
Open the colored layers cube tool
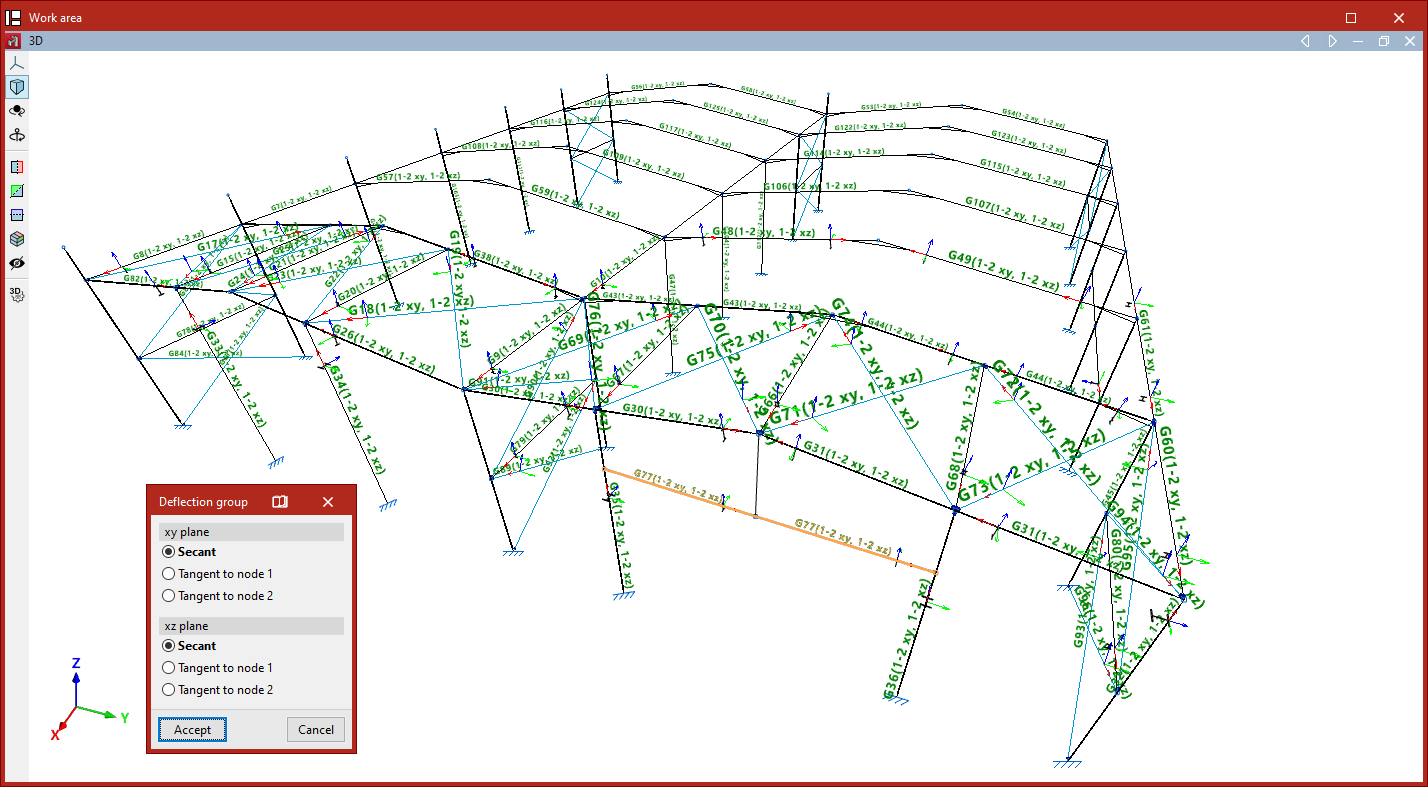click(17, 239)
